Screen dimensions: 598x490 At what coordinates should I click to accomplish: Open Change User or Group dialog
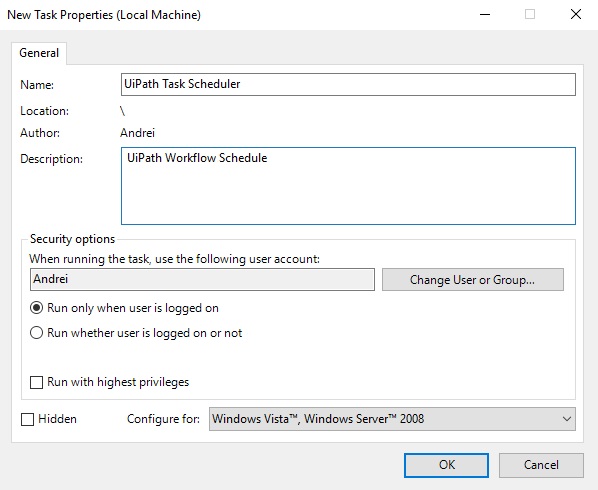coord(473,280)
